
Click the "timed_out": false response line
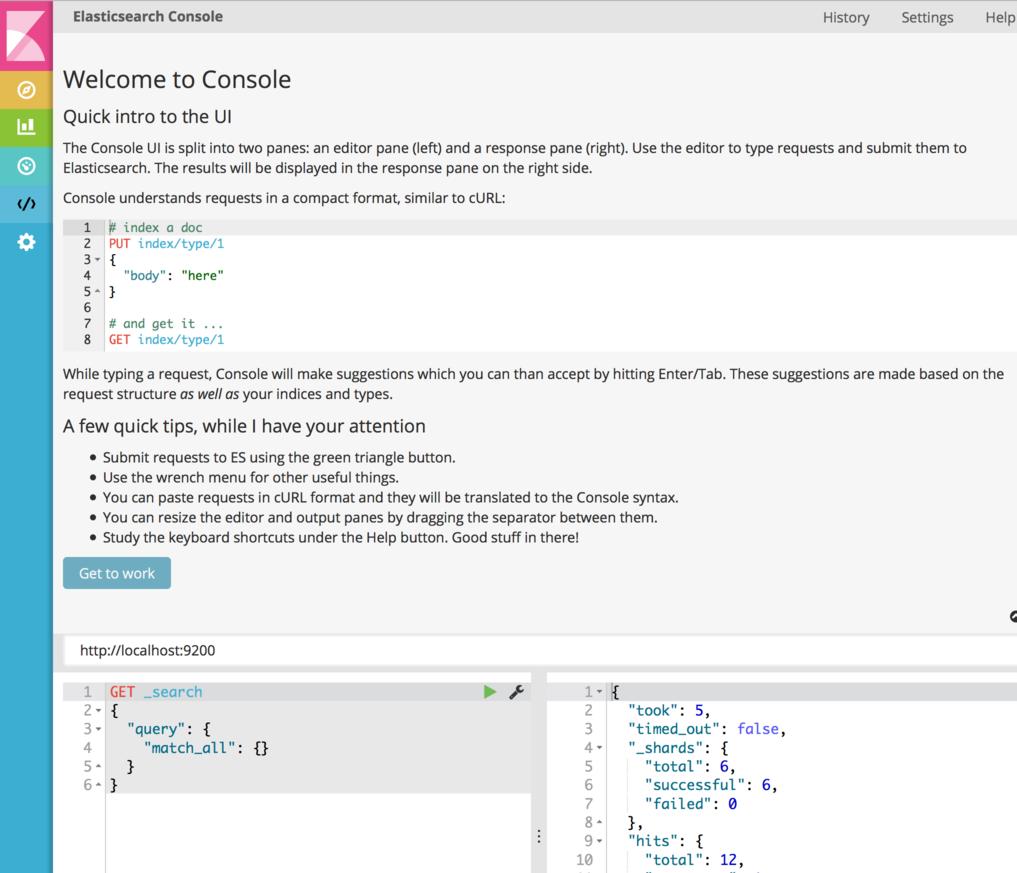(x=707, y=729)
